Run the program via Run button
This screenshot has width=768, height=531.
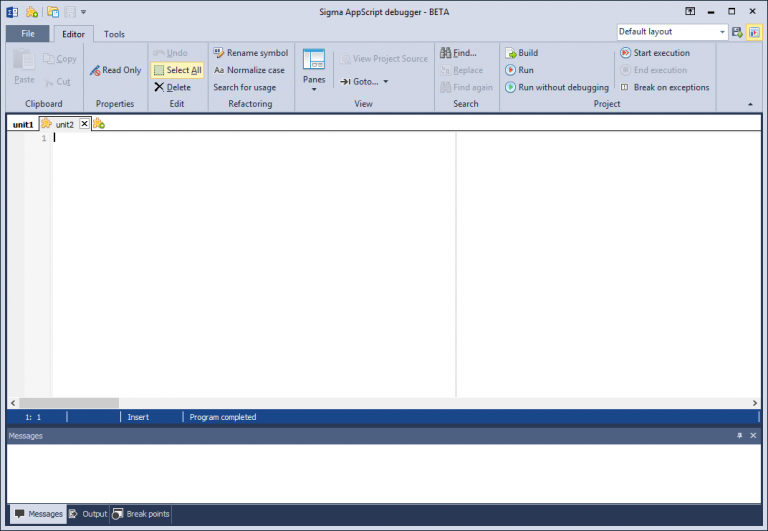tap(510, 70)
